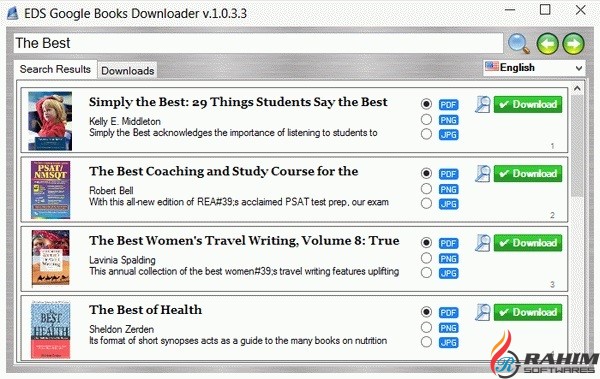
Task: Click PNG badge for Simply the Best
Action: [448, 120]
